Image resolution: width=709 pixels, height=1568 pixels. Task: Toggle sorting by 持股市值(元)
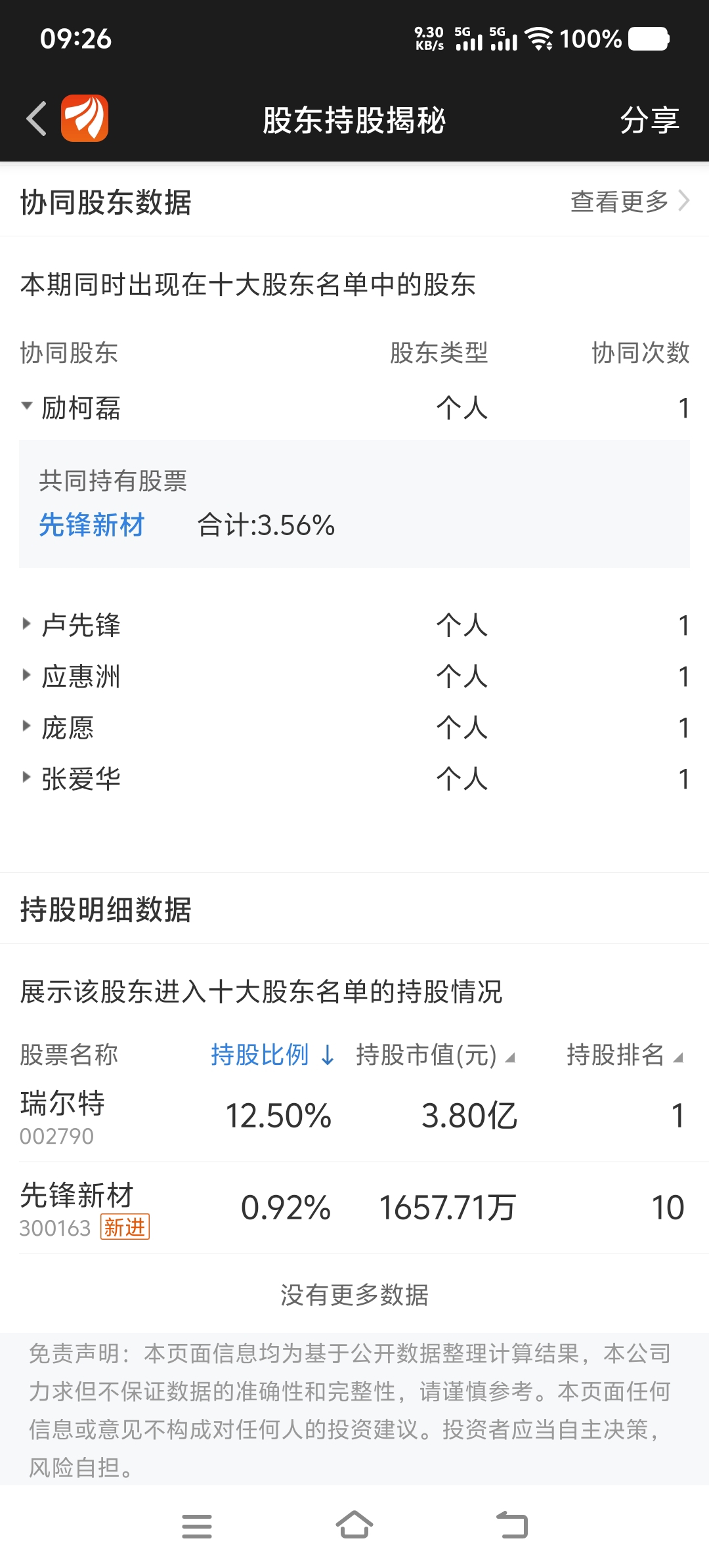click(435, 1055)
